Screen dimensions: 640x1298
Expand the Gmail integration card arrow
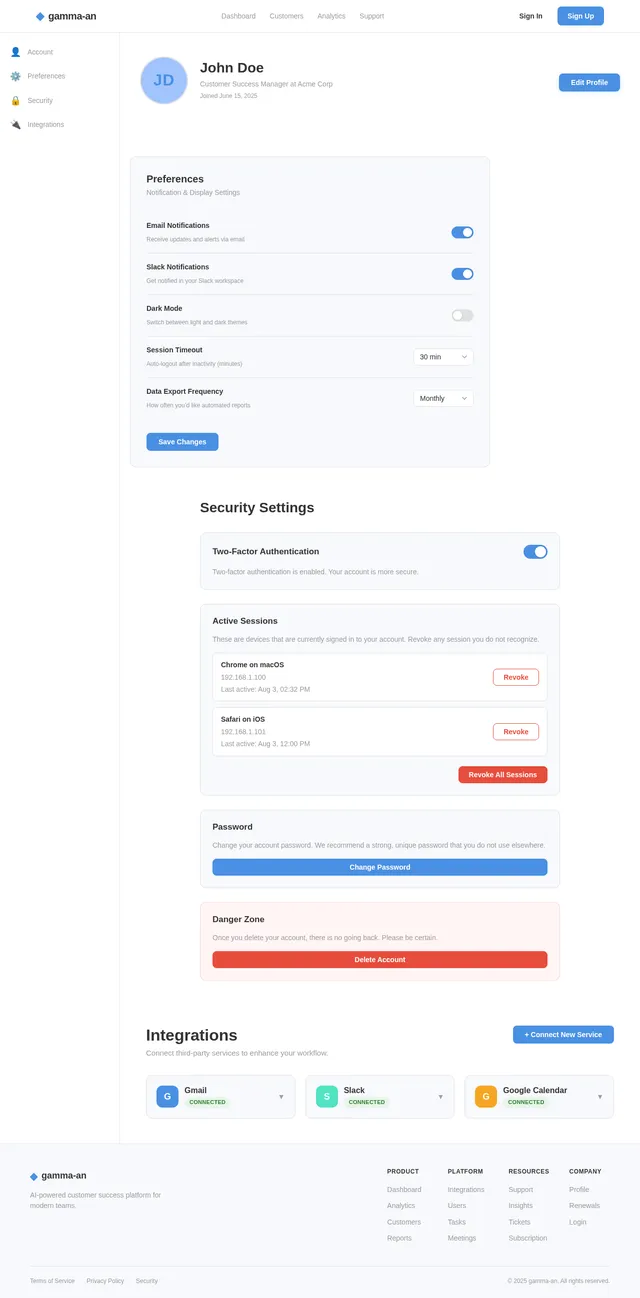pyautogui.click(x=281, y=1097)
